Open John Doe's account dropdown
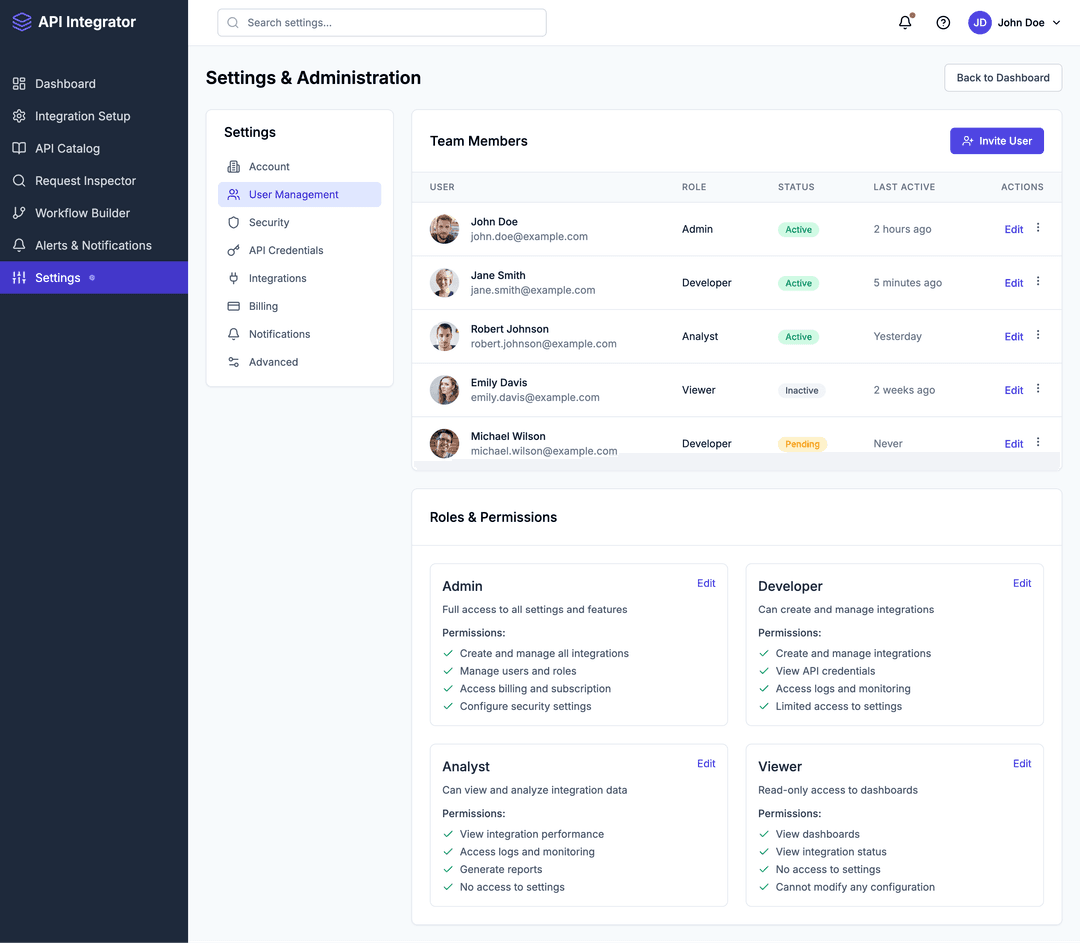This screenshot has width=1080, height=943. [x=1014, y=22]
